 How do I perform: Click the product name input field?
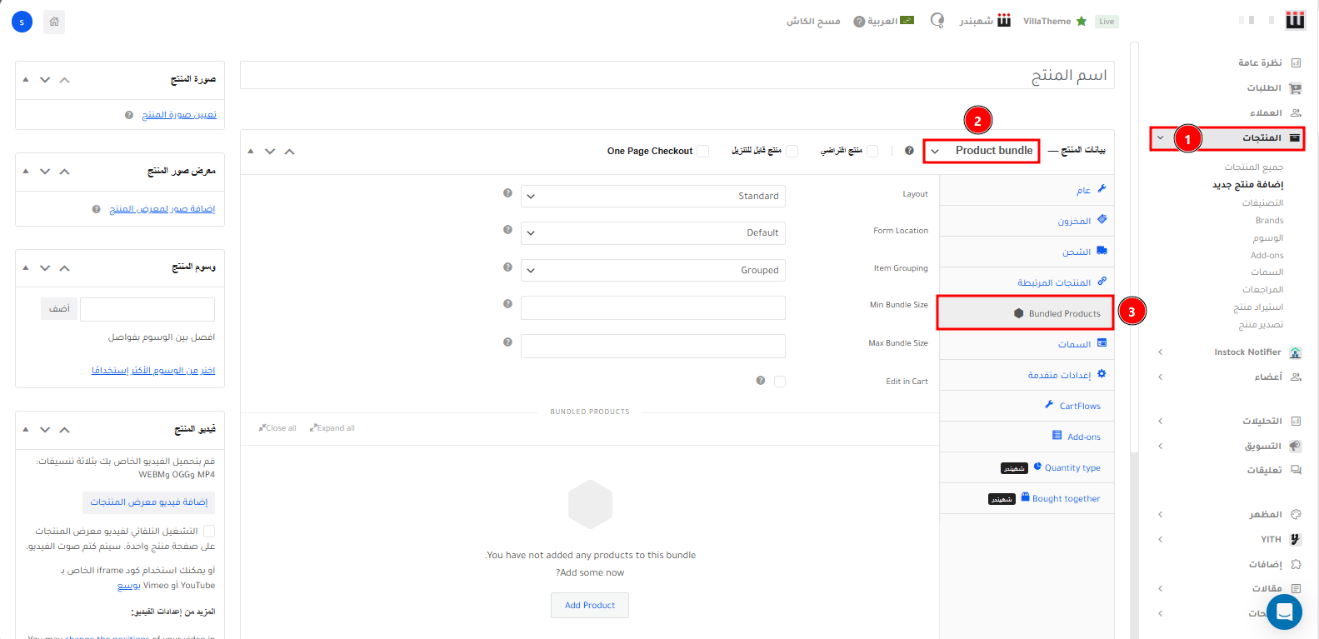tap(677, 76)
